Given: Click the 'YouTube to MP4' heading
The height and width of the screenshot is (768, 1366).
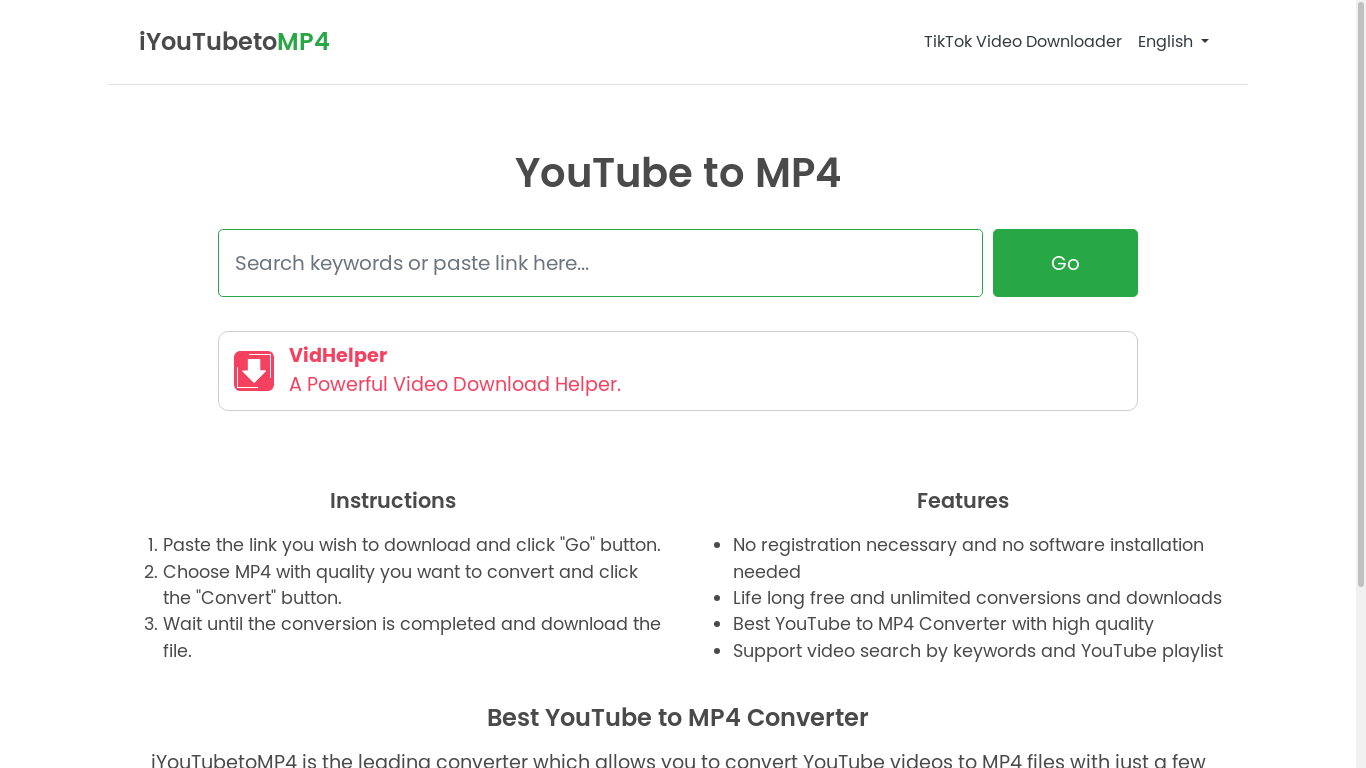Looking at the screenshot, I should (678, 173).
